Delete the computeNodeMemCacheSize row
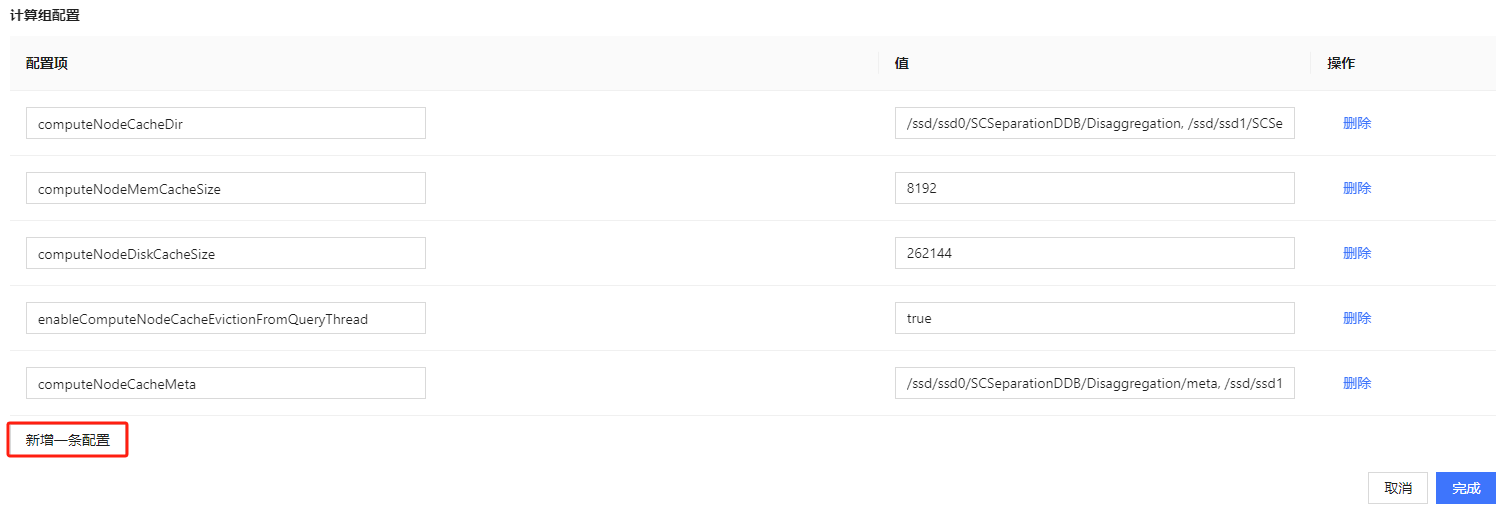The height and width of the screenshot is (513, 1500). (x=1356, y=188)
